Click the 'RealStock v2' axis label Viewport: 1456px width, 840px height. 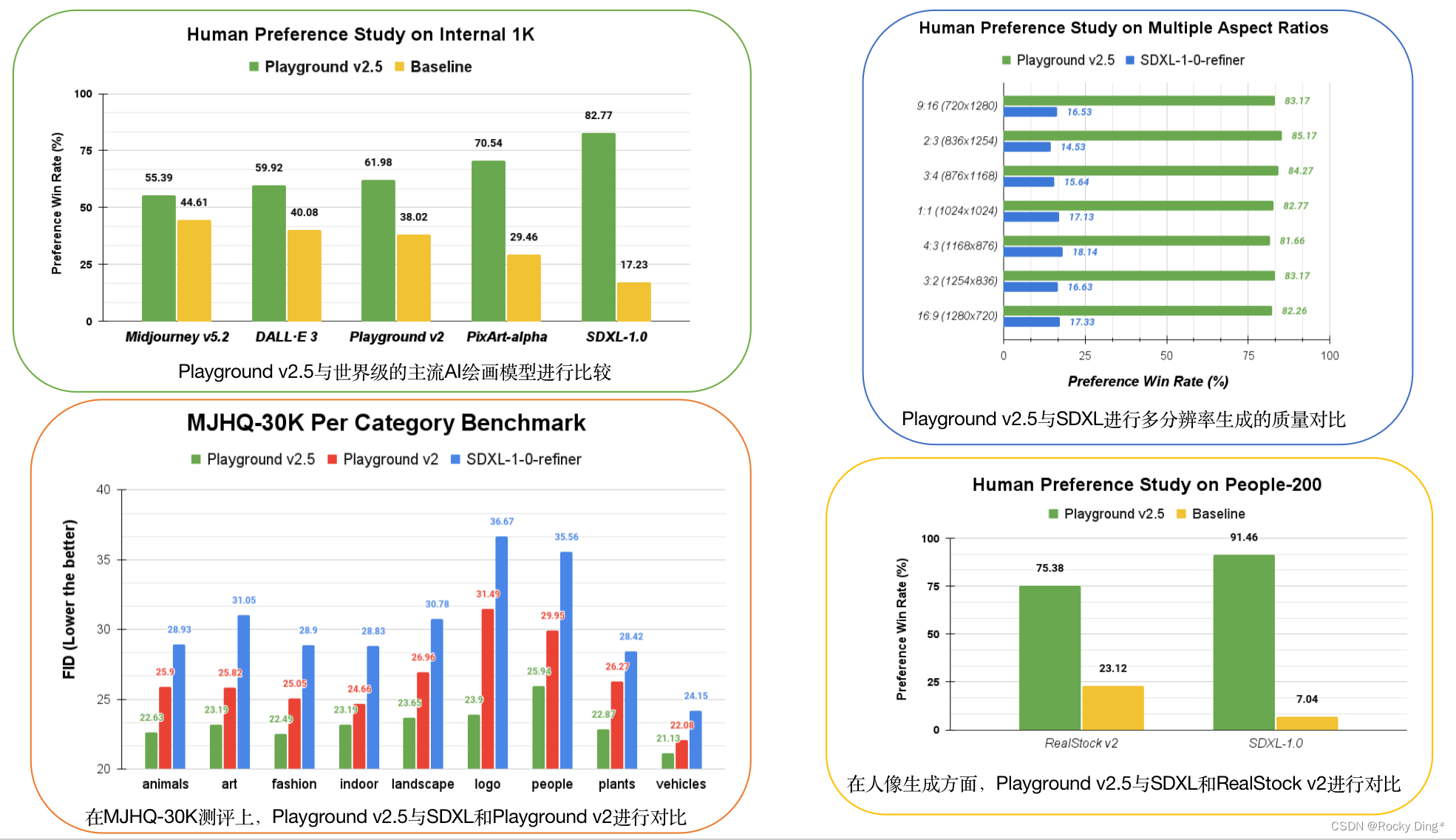click(x=1081, y=743)
